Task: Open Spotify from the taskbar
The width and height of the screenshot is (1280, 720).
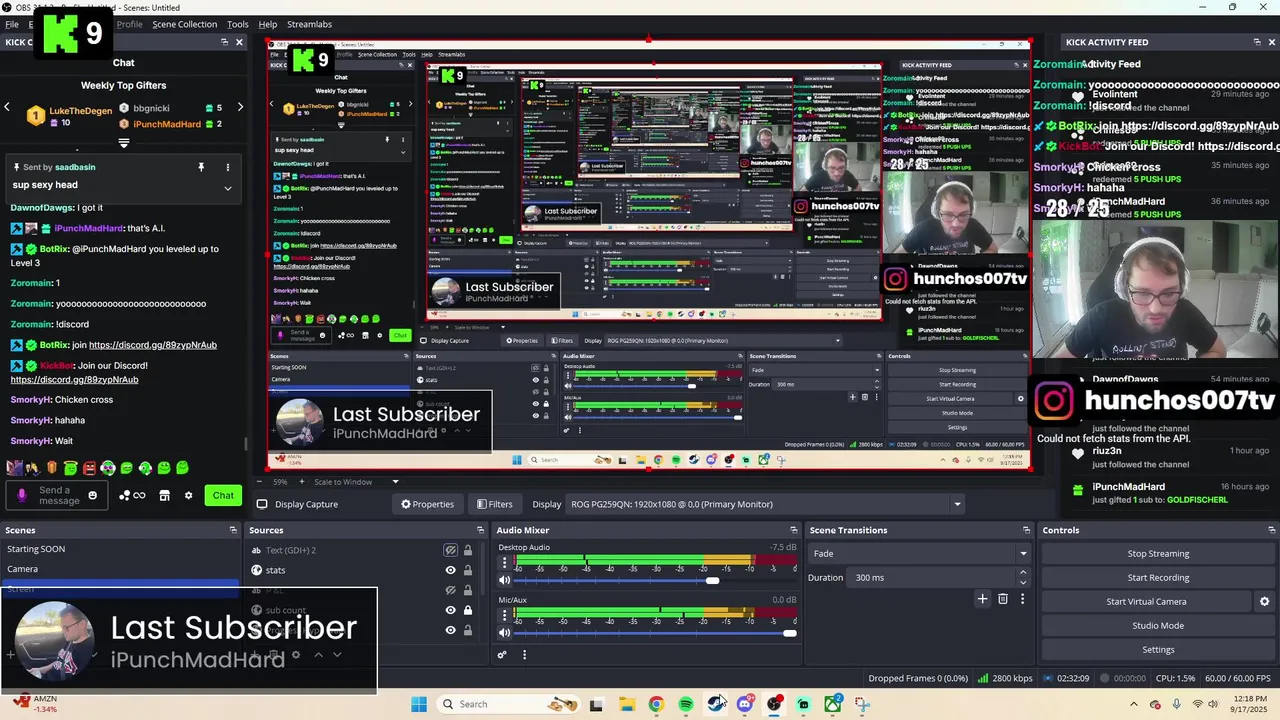Action: 686,704
